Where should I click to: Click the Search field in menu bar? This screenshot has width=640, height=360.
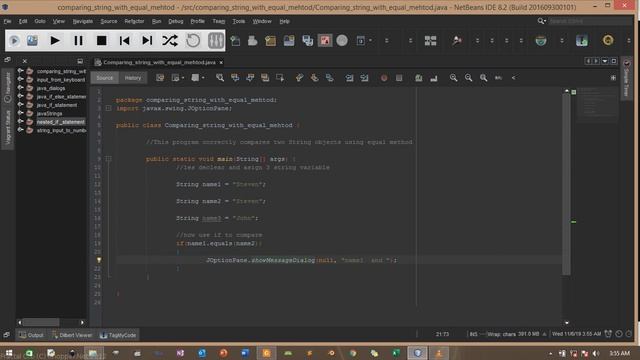click(590, 21)
